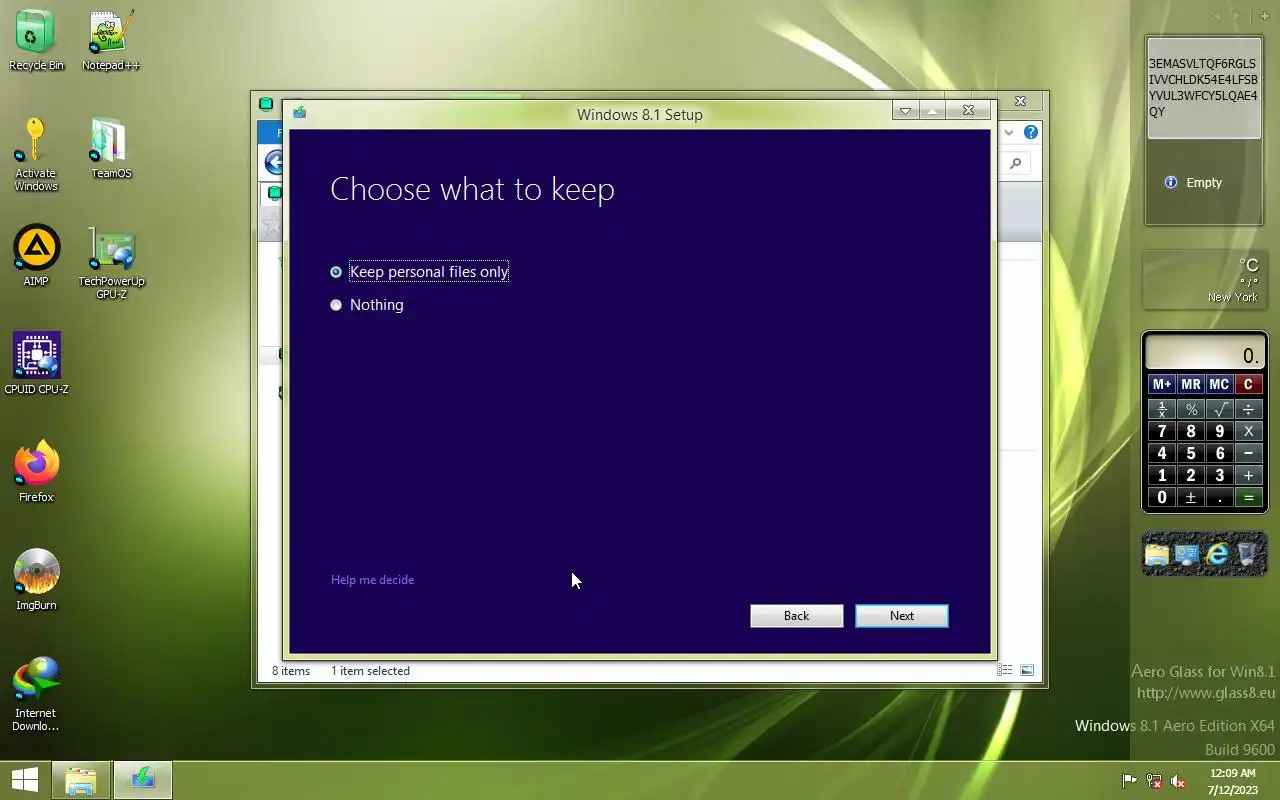The height and width of the screenshot is (800, 1280).
Task: Click next gadget page arrow
Action: 1237,16
